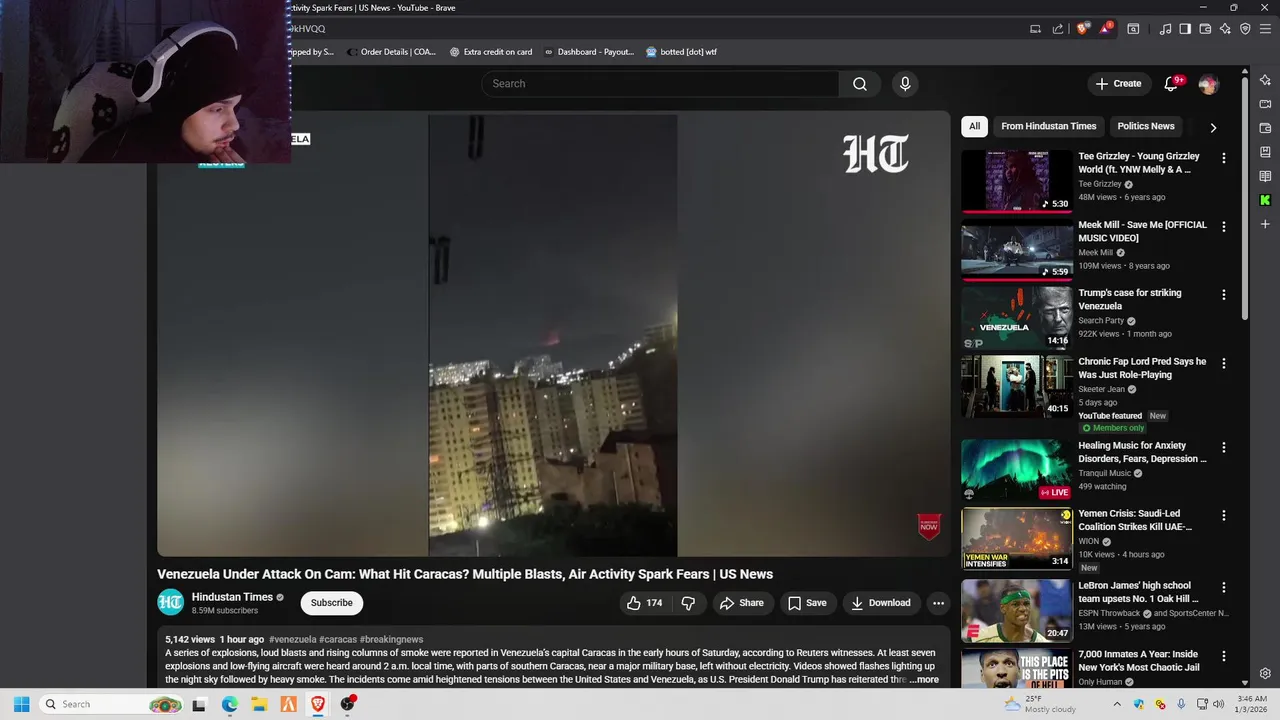Save the video to playlist
The height and width of the screenshot is (720, 1280).
(807, 603)
